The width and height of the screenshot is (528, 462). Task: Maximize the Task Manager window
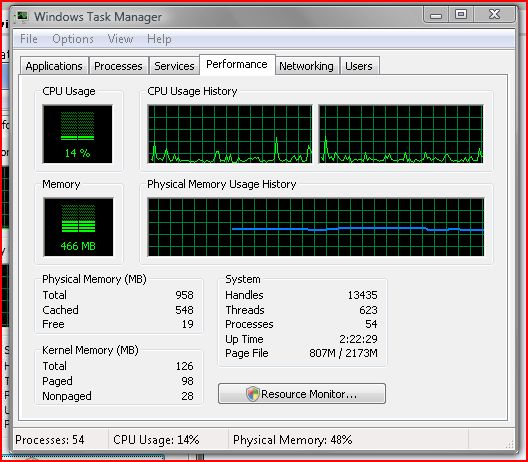(x=461, y=14)
